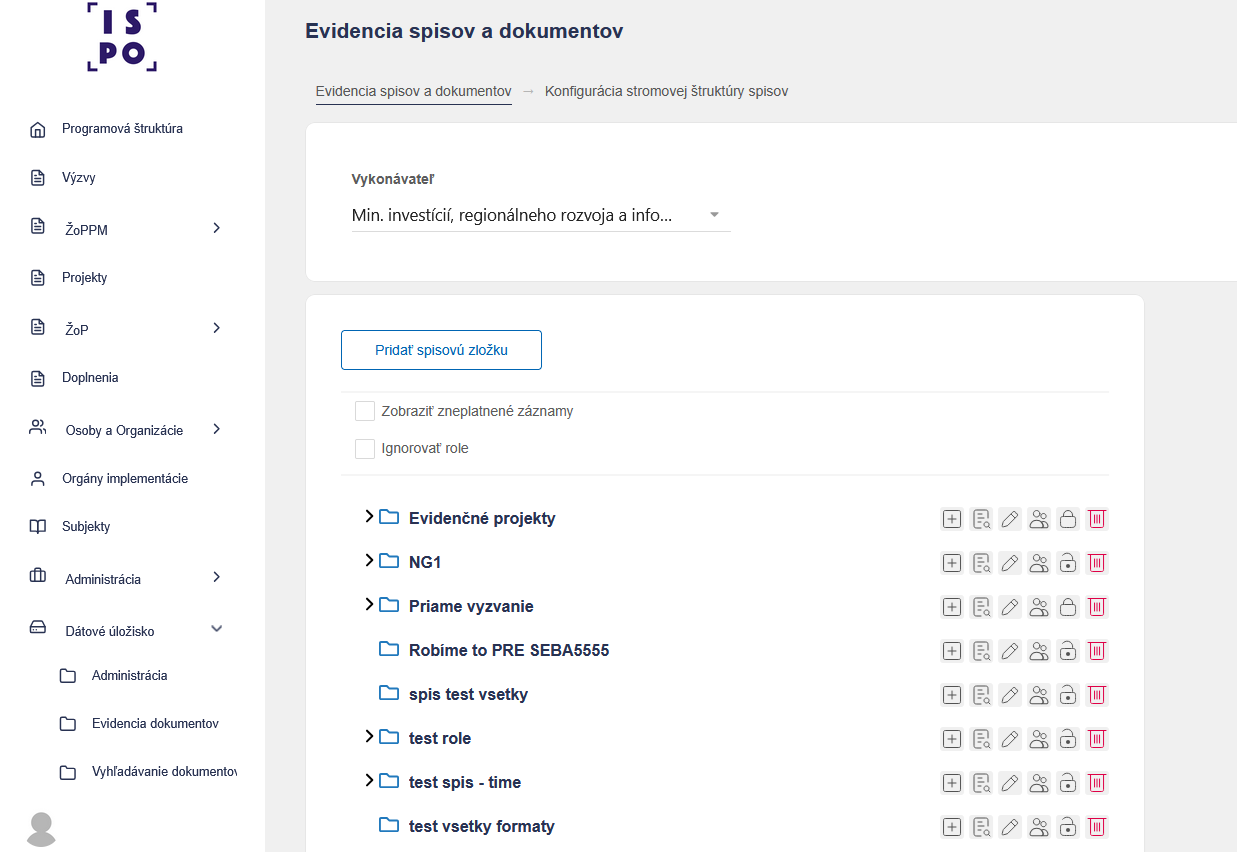Click the lock icon for spis test vsetky
This screenshot has height=852, width=1237.
[1068, 695]
